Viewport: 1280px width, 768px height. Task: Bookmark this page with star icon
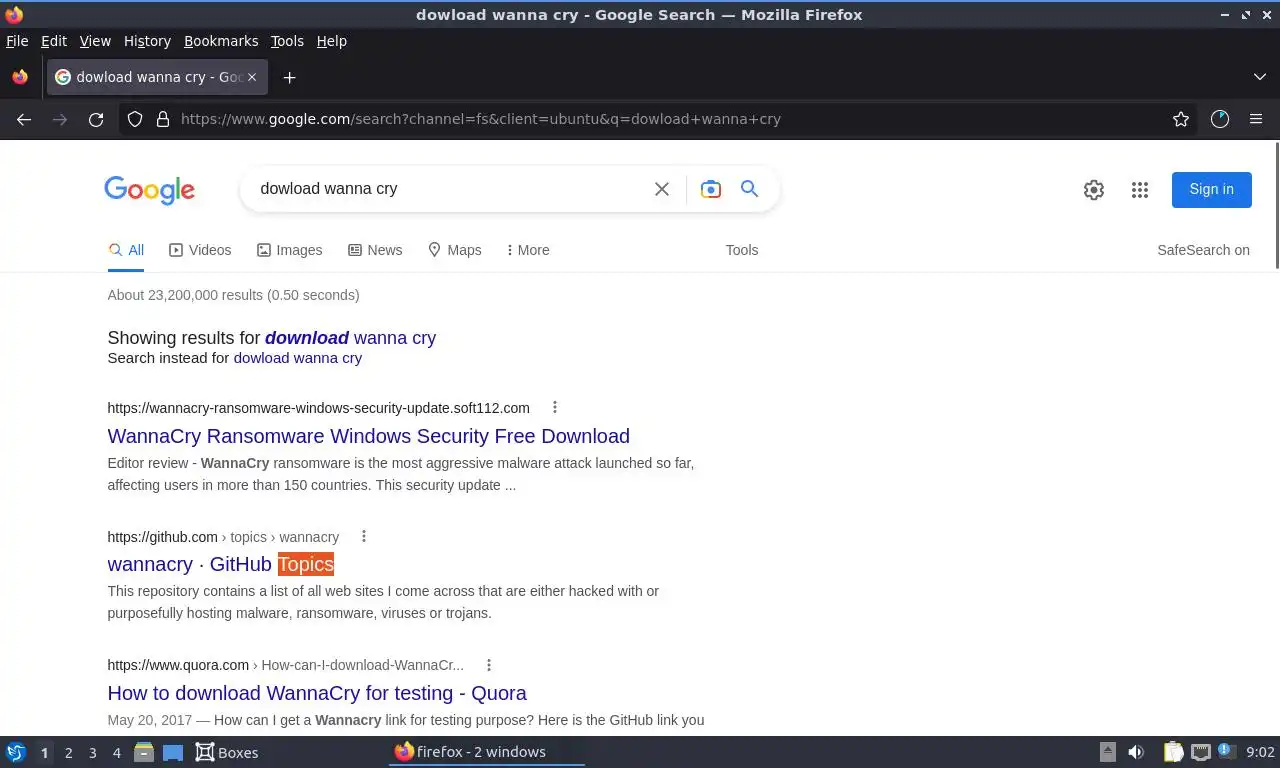tap(1181, 119)
